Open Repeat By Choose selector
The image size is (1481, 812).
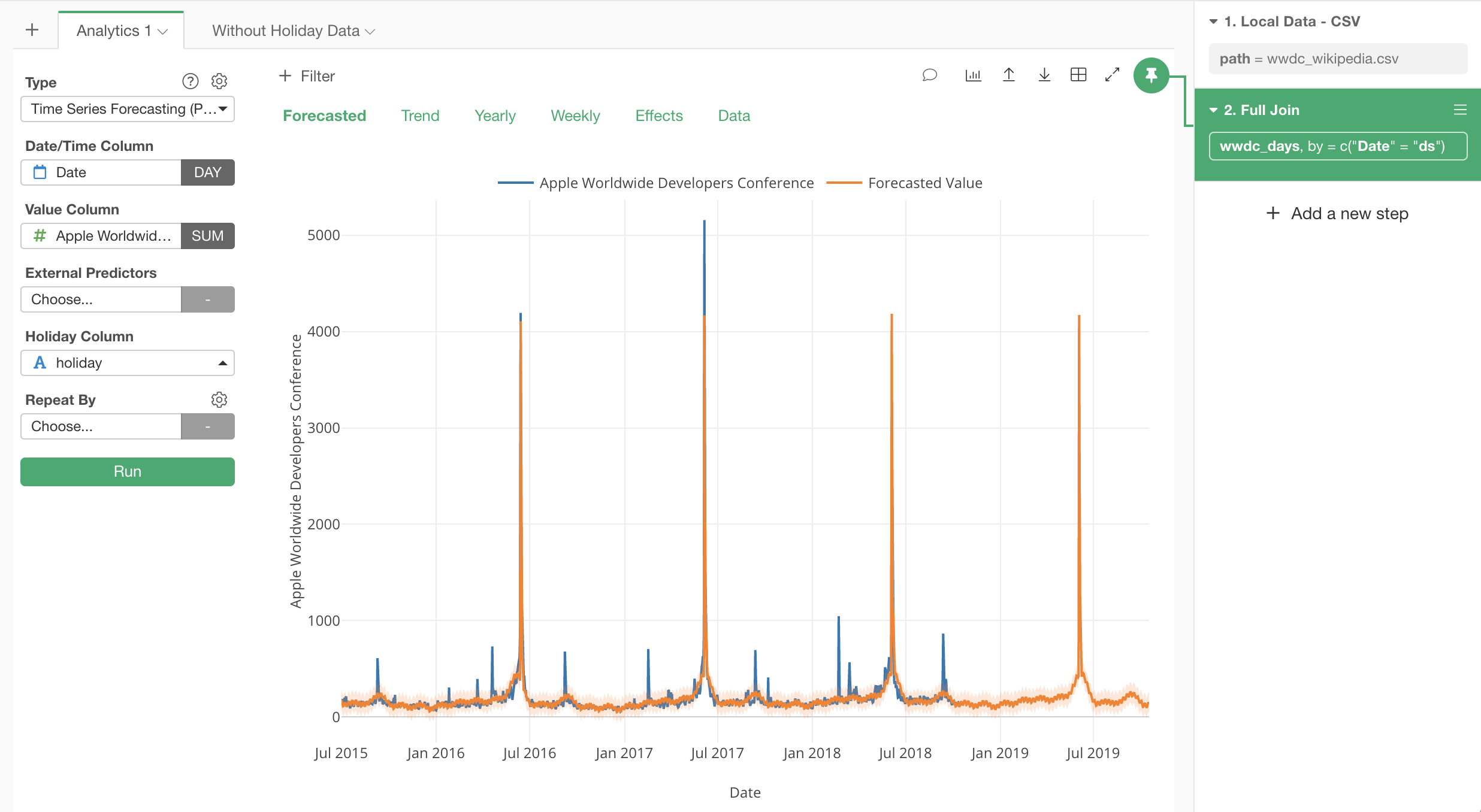tap(101, 426)
